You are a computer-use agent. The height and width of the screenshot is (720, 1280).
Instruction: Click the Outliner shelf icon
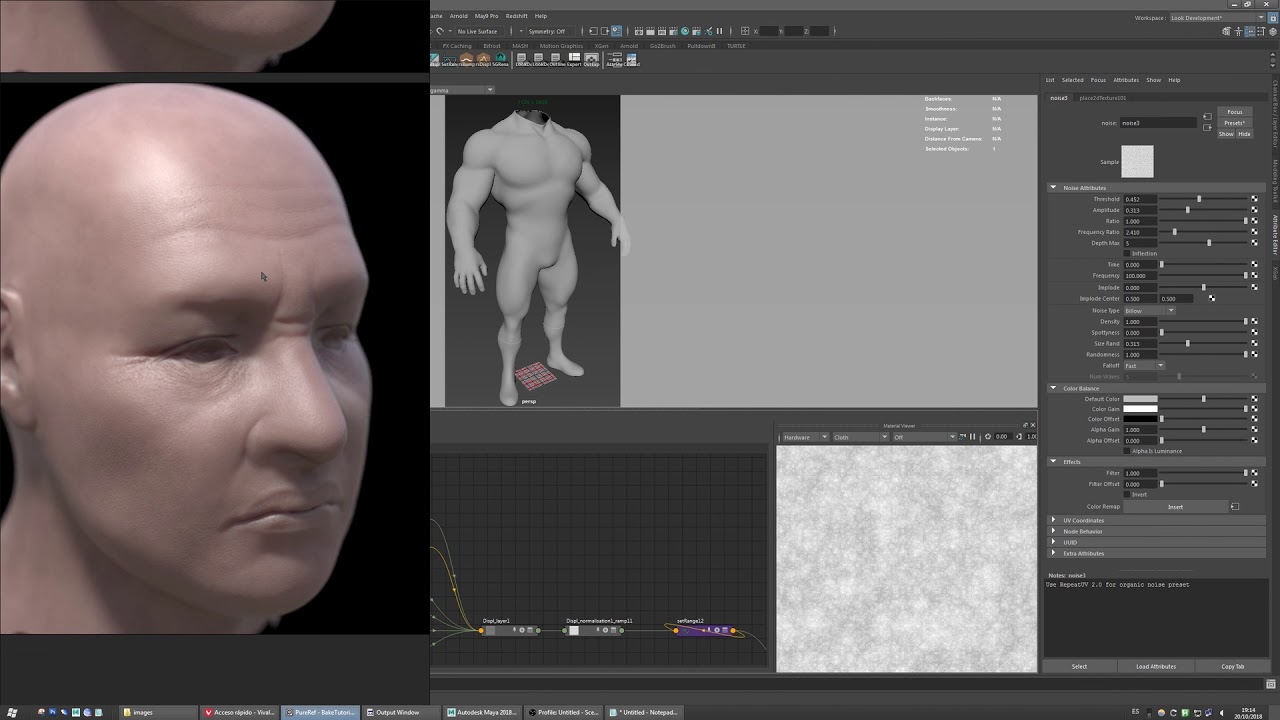555,59
